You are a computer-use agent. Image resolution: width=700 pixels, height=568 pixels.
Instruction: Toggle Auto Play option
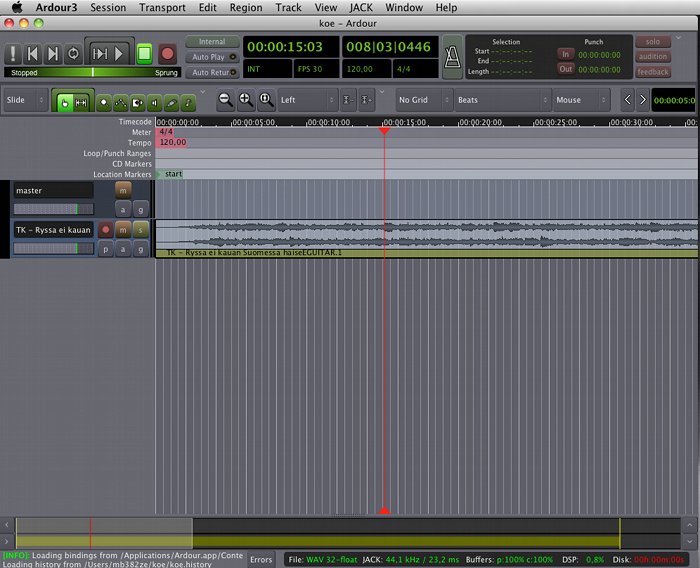click(212, 57)
